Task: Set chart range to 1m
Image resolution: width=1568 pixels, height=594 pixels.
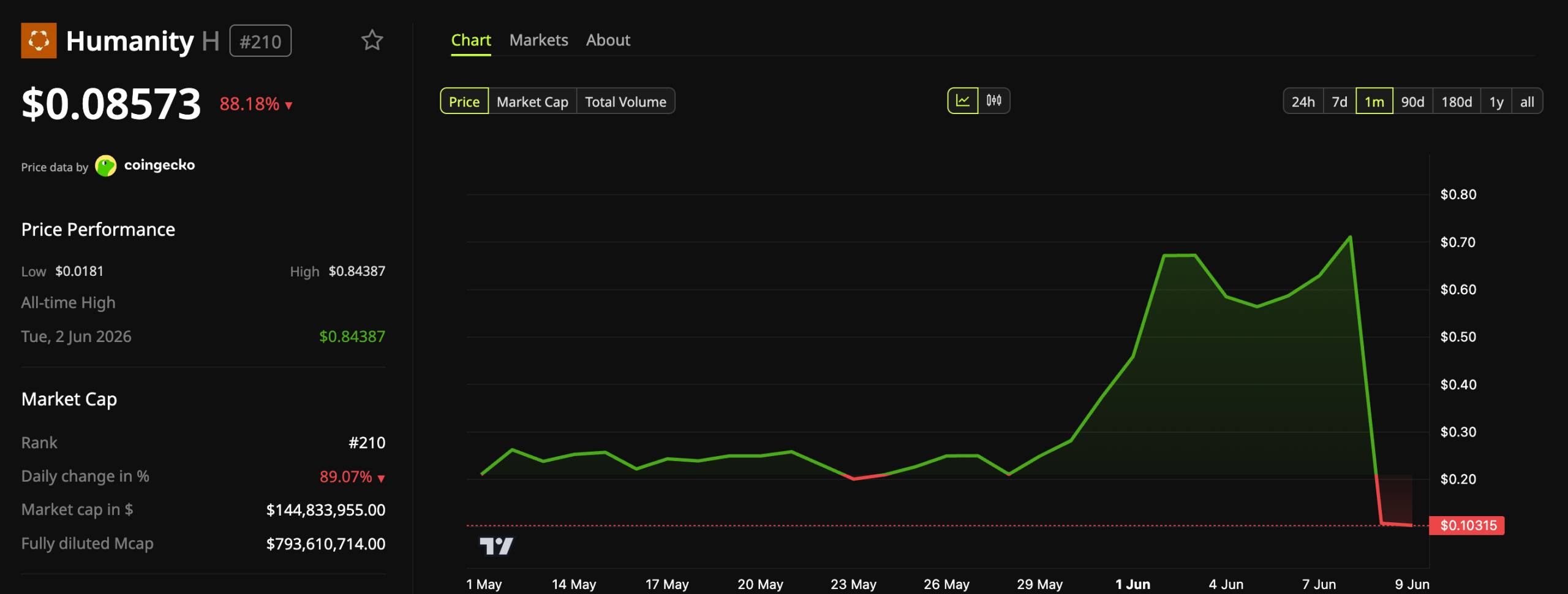Action: coord(1374,102)
